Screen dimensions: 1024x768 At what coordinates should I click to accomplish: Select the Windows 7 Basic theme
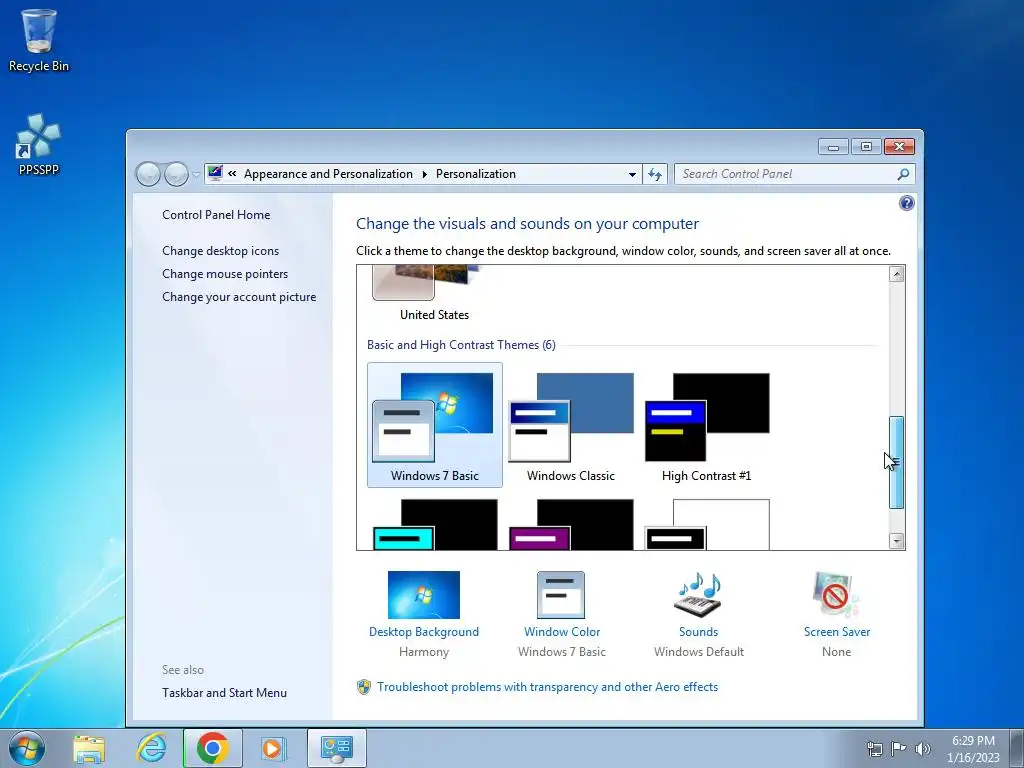pos(435,425)
